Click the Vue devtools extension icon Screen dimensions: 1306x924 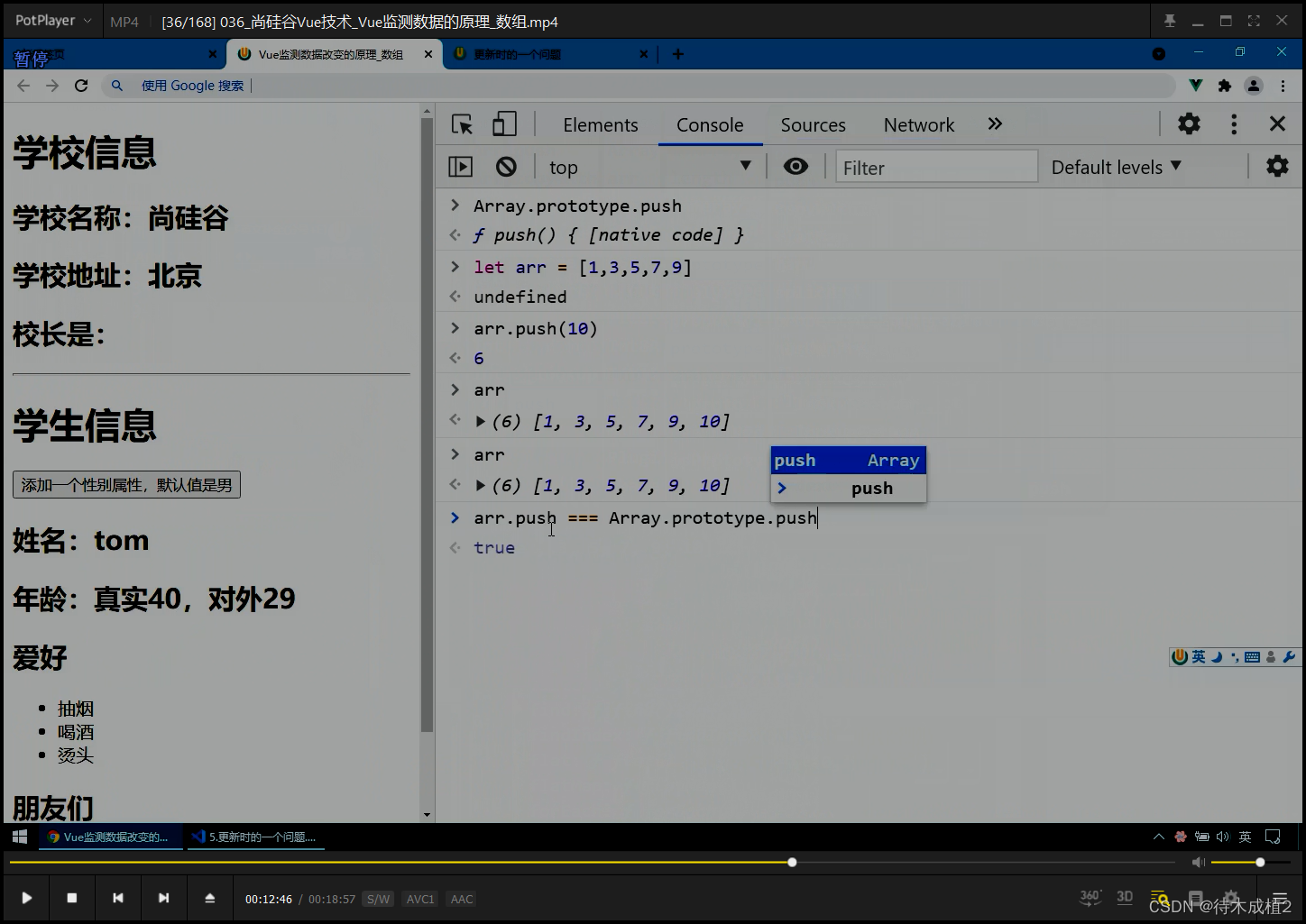[x=1196, y=86]
